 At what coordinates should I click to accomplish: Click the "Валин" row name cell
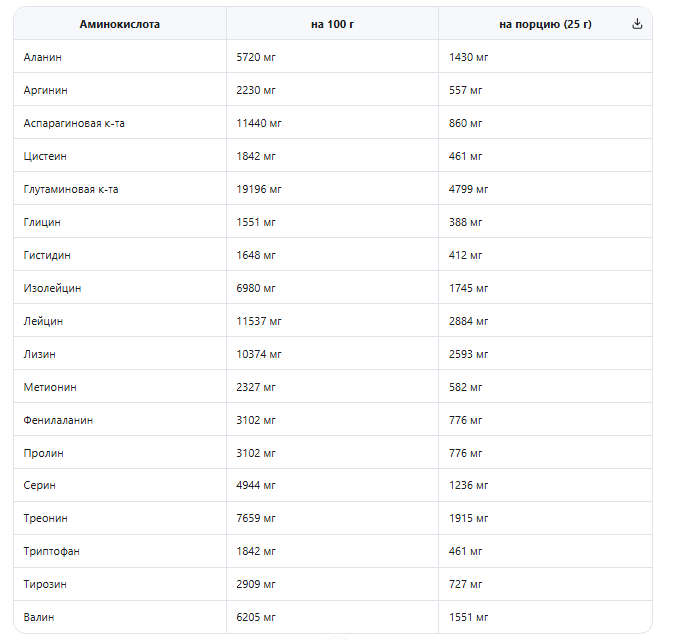click(39, 617)
